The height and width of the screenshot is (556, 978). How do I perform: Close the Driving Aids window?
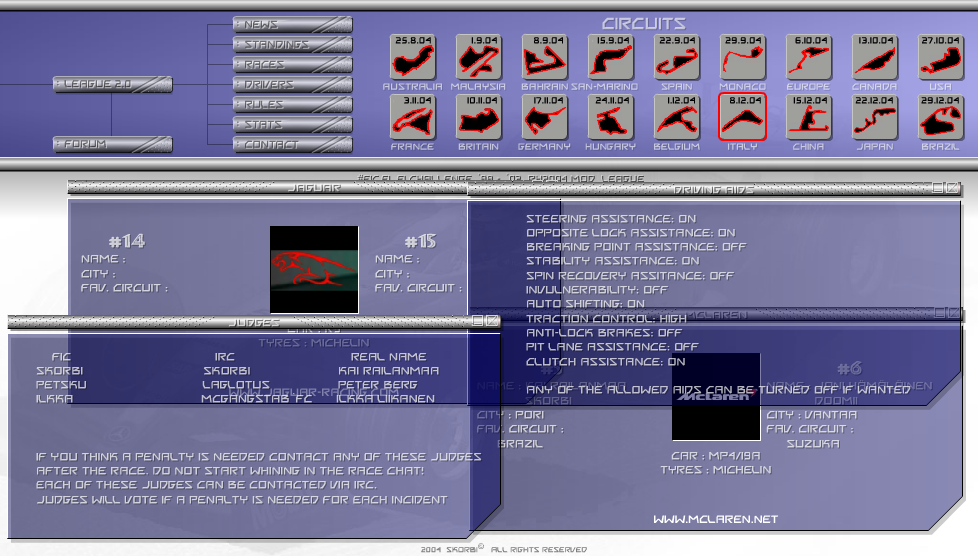(952, 187)
